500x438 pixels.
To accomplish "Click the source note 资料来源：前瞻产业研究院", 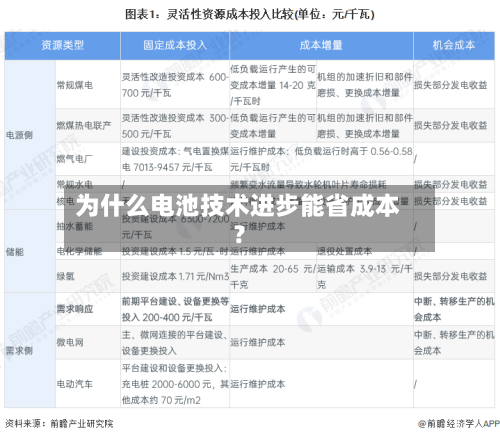I will click(59, 424).
